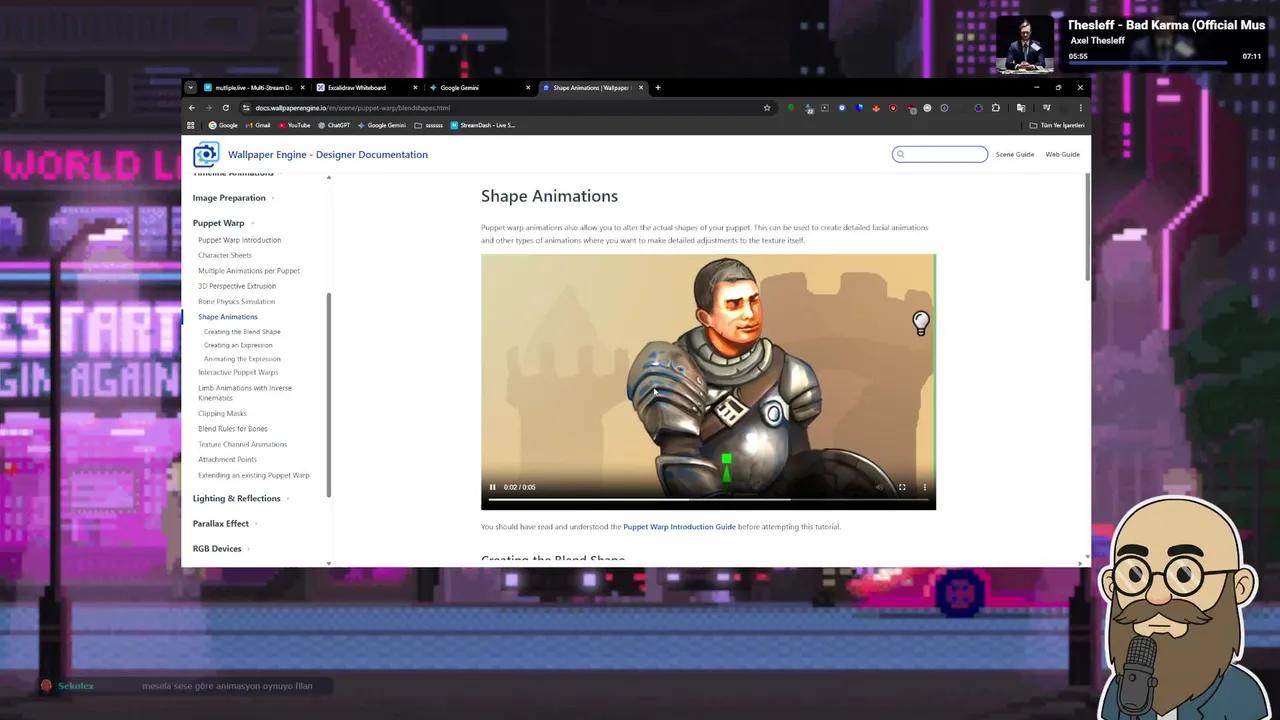Open Texture Channel Animations page

(242, 444)
